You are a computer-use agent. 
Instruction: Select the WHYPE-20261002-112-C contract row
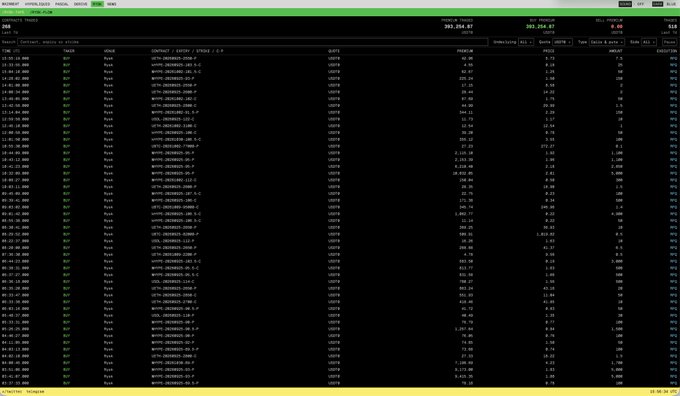[339, 180]
